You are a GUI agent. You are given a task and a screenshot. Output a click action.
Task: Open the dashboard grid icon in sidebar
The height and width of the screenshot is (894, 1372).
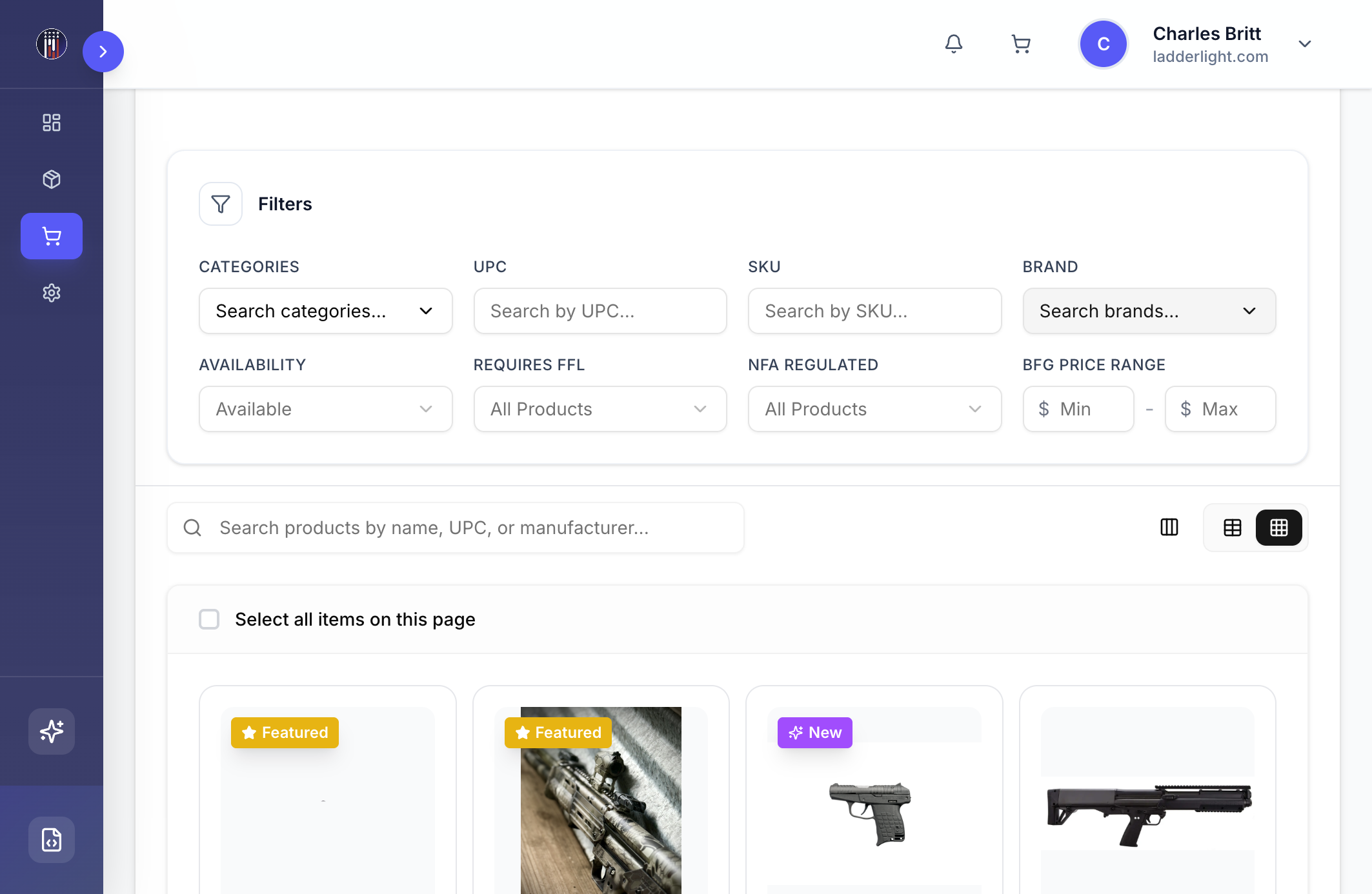point(52,123)
